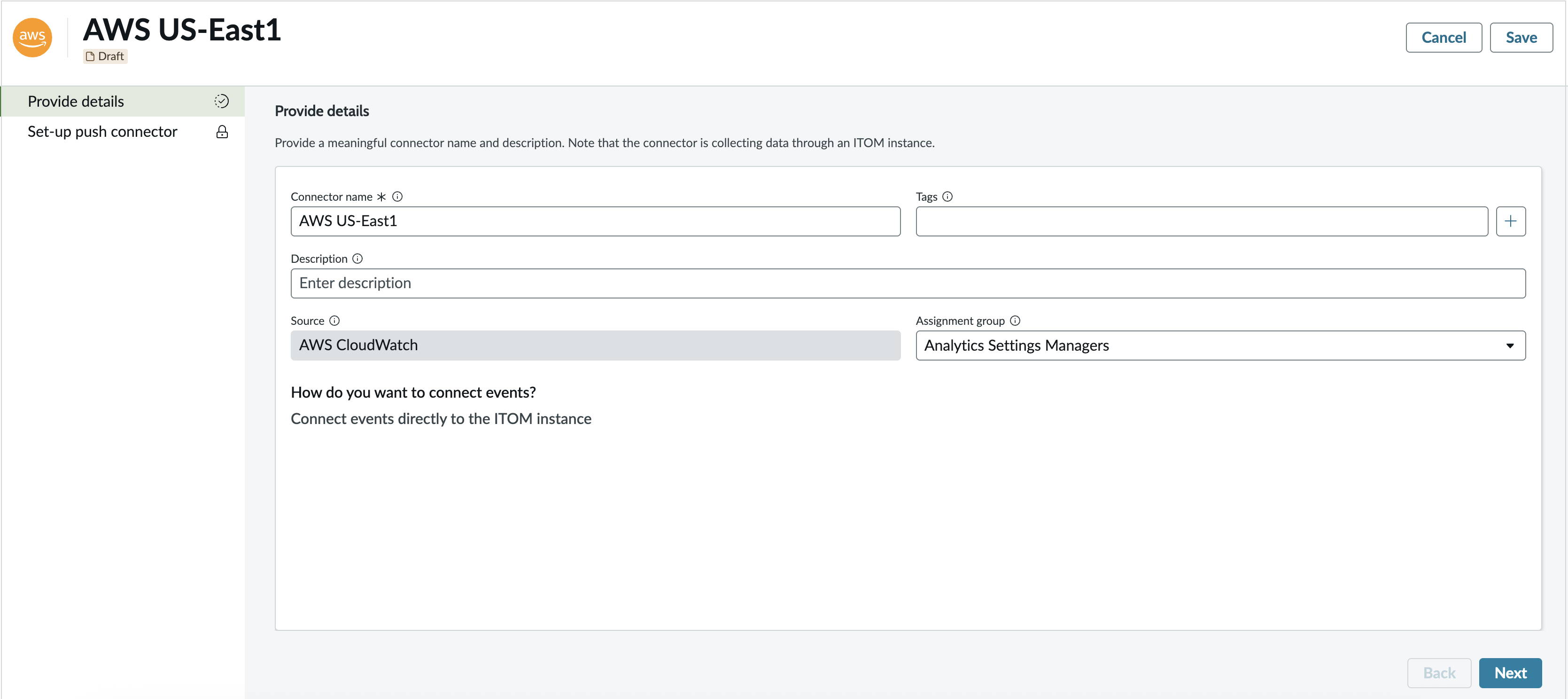The image size is (1568, 699).
Task: Click the AWS CloudWatch source field
Action: click(595, 345)
